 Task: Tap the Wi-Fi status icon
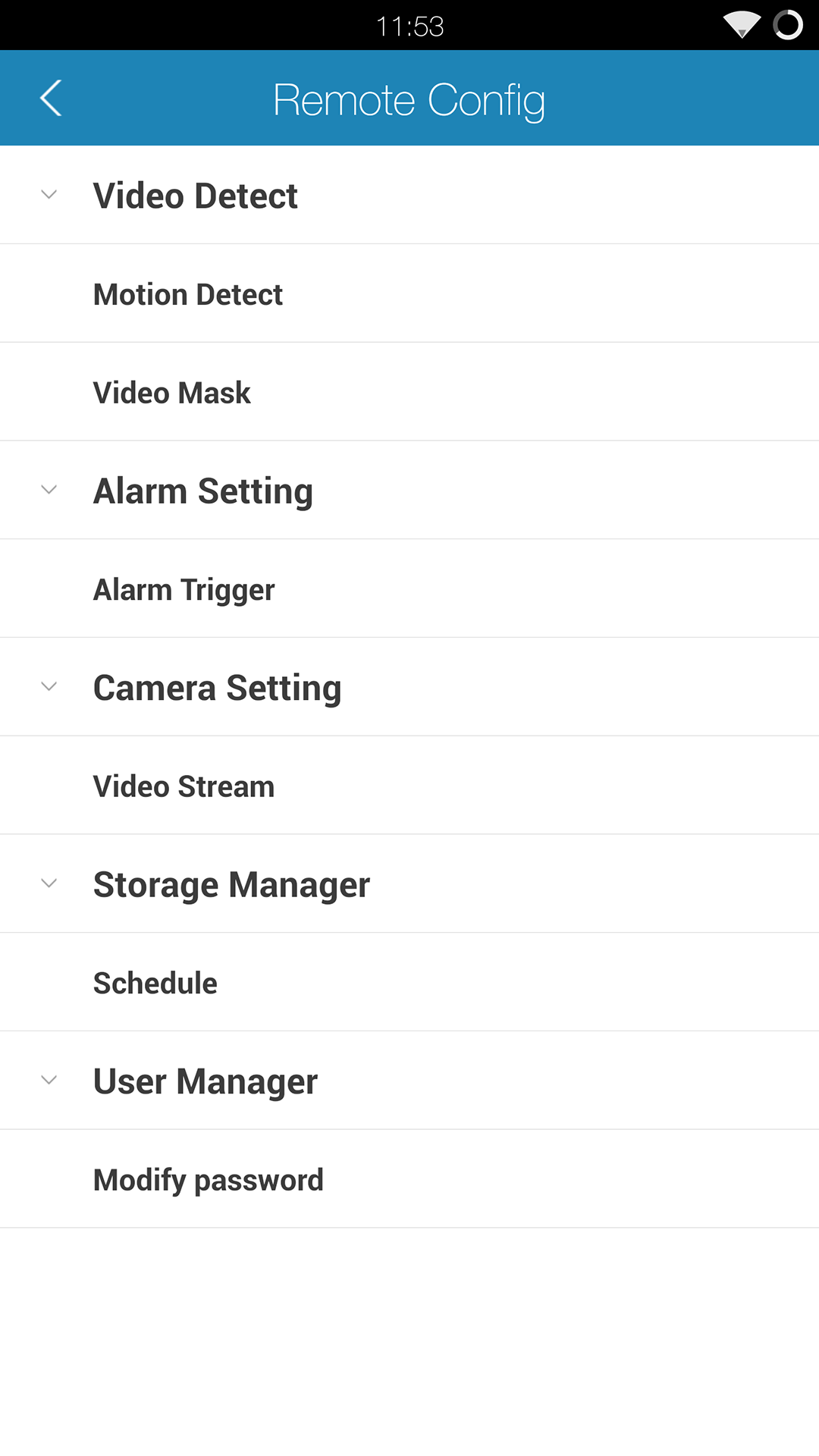[x=742, y=25]
